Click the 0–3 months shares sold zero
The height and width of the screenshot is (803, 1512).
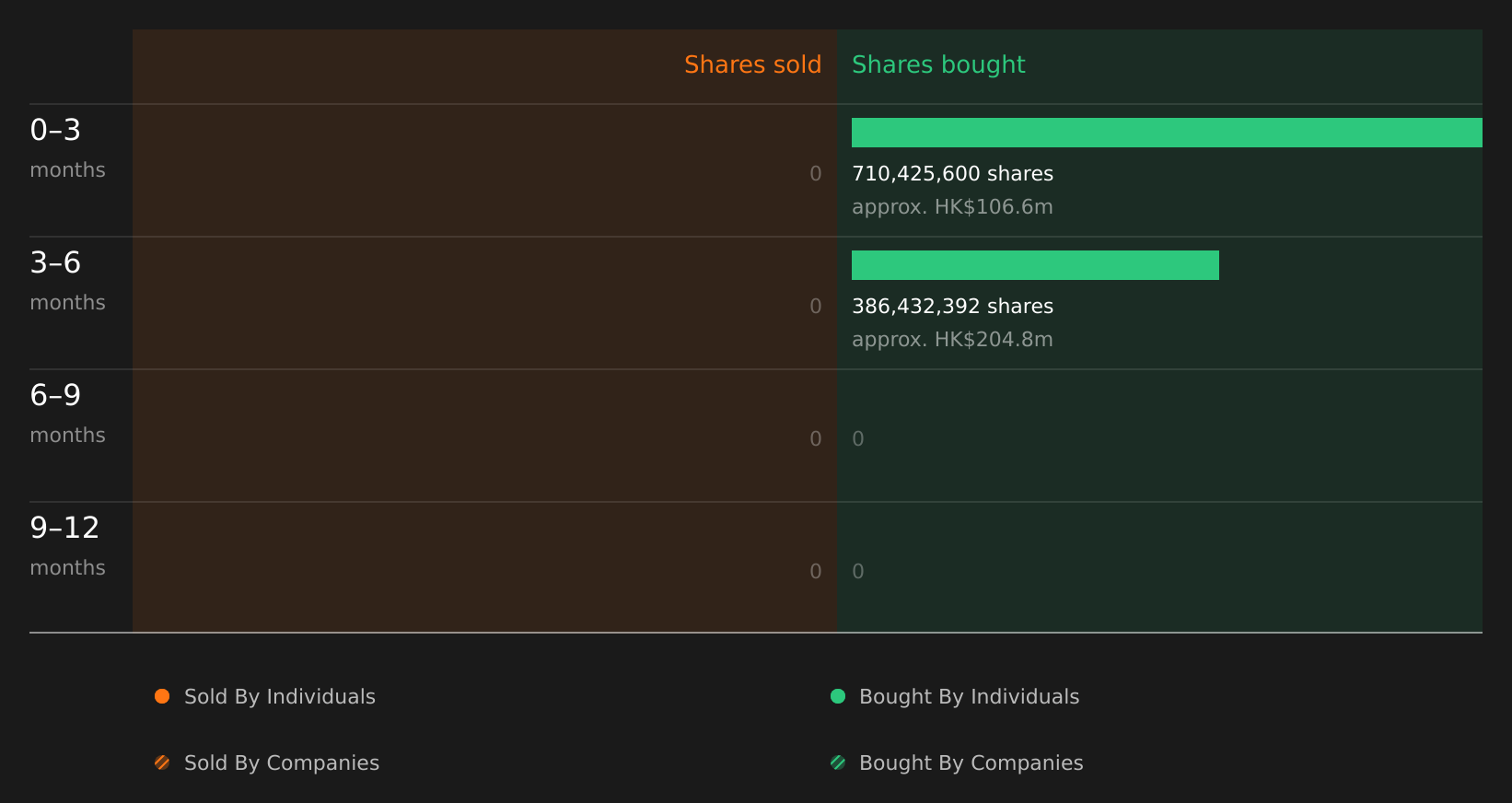click(x=816, y=174)
